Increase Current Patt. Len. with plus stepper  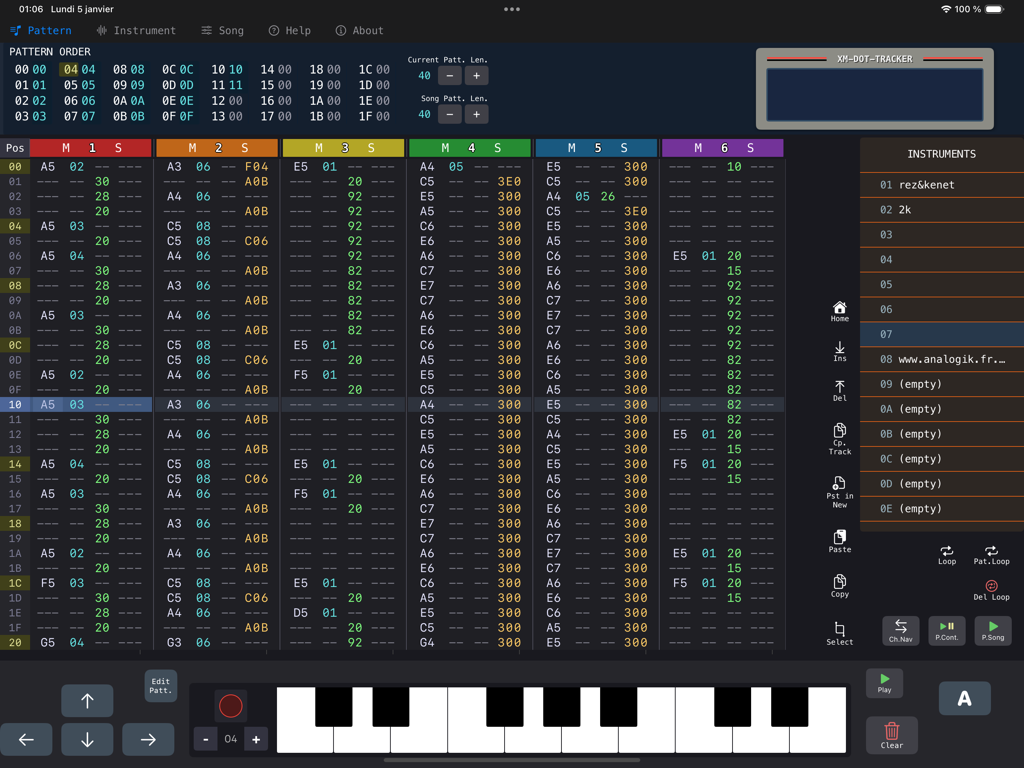477,75
